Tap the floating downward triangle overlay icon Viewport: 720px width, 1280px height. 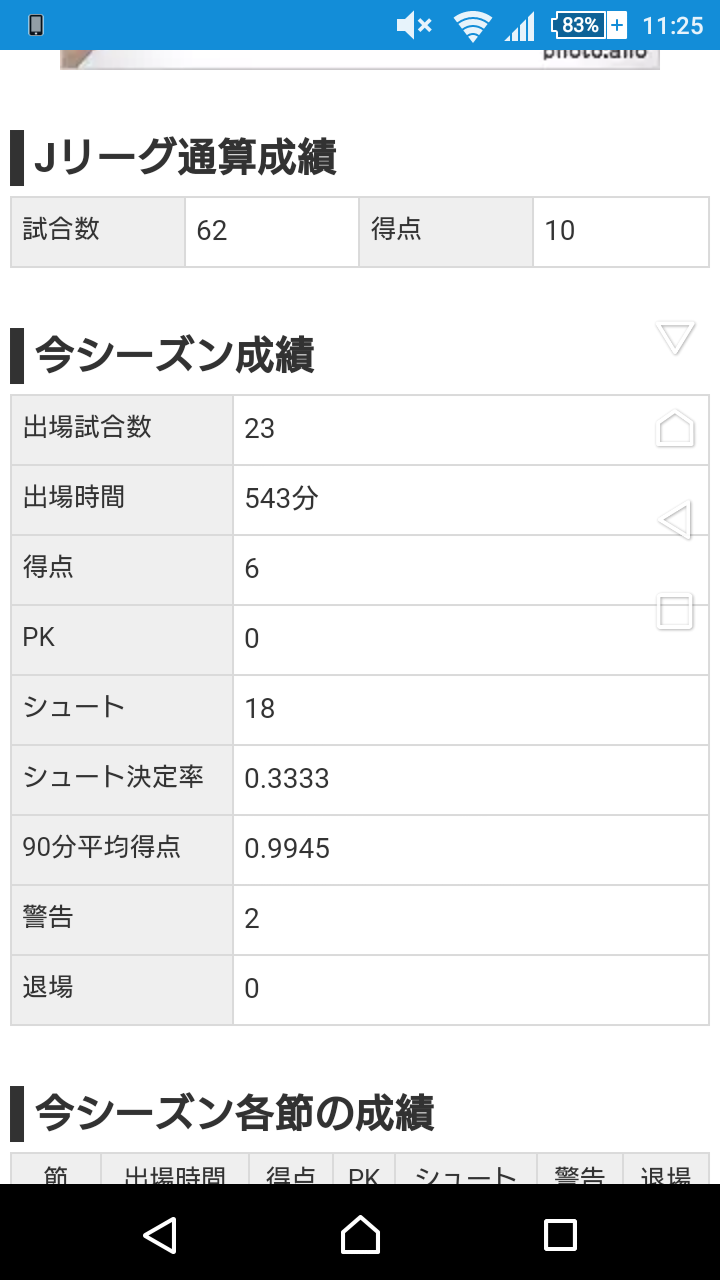675,338
